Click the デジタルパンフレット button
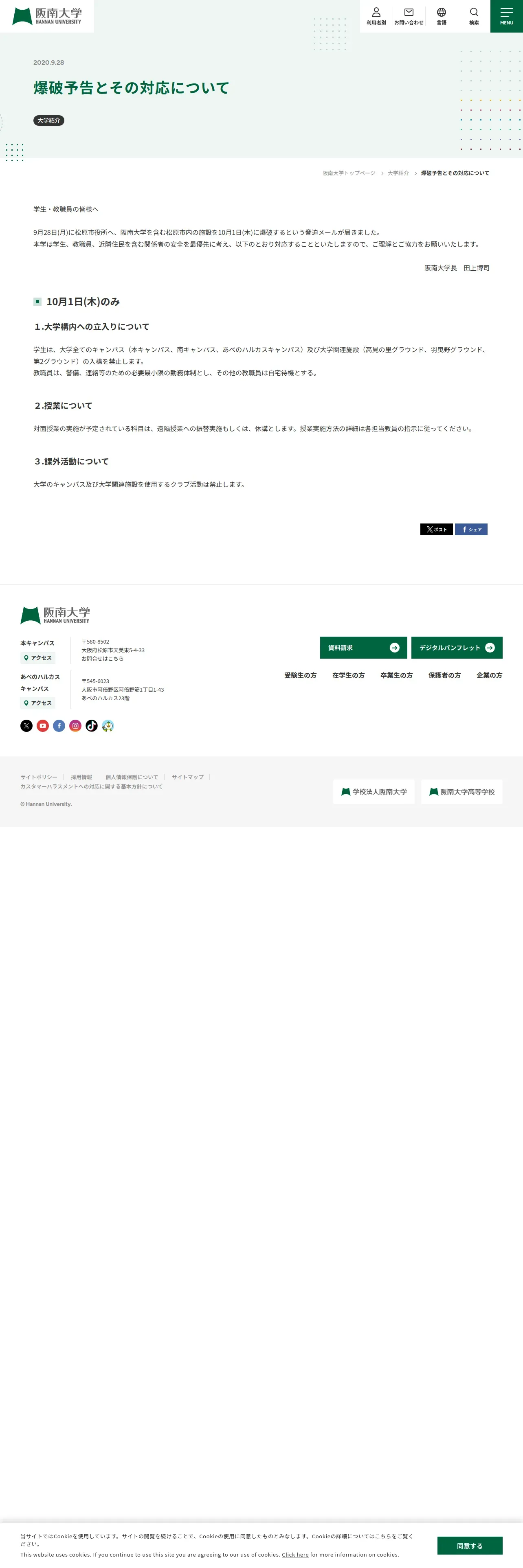This screenshot has height=1568, width=523. (457, 648)
